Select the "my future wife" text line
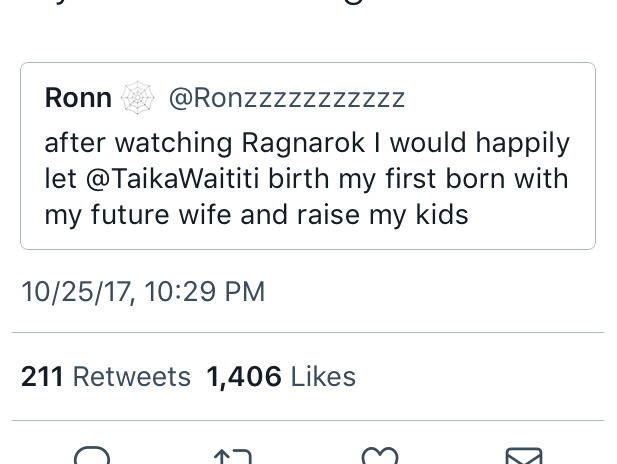 (256, 215)
